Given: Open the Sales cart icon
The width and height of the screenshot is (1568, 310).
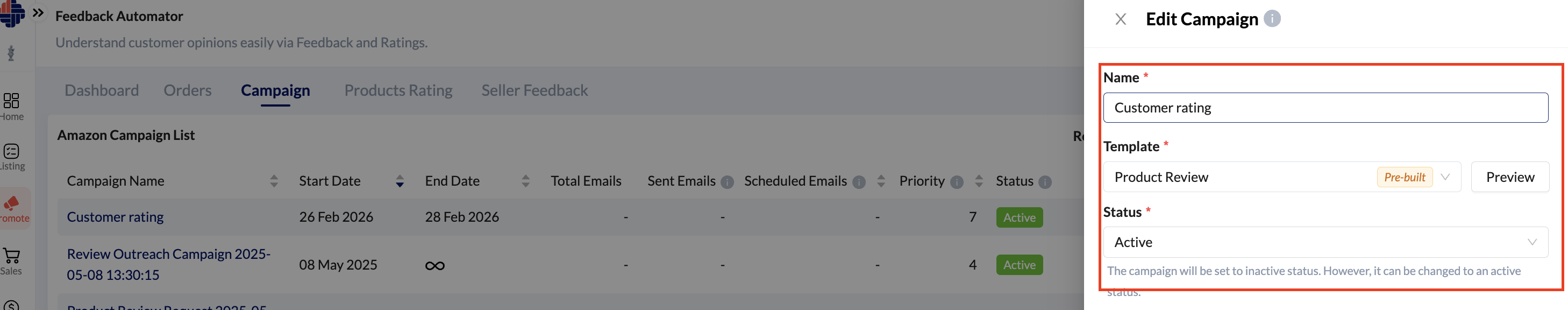Looking at the screenshot, I should point(12,260).
